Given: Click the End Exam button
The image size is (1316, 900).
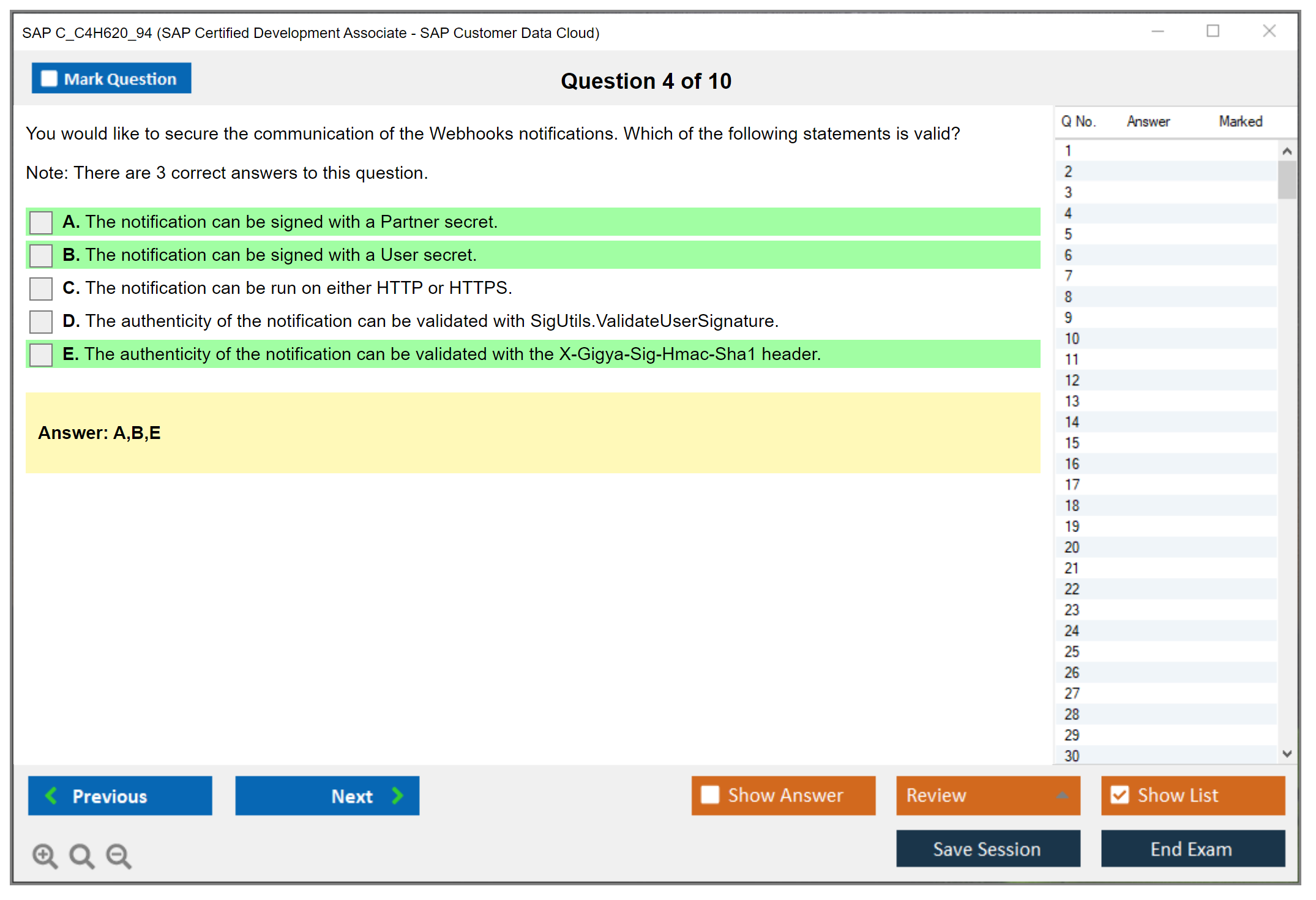Looking at the screenshot, I should [x=1192, y=849].
